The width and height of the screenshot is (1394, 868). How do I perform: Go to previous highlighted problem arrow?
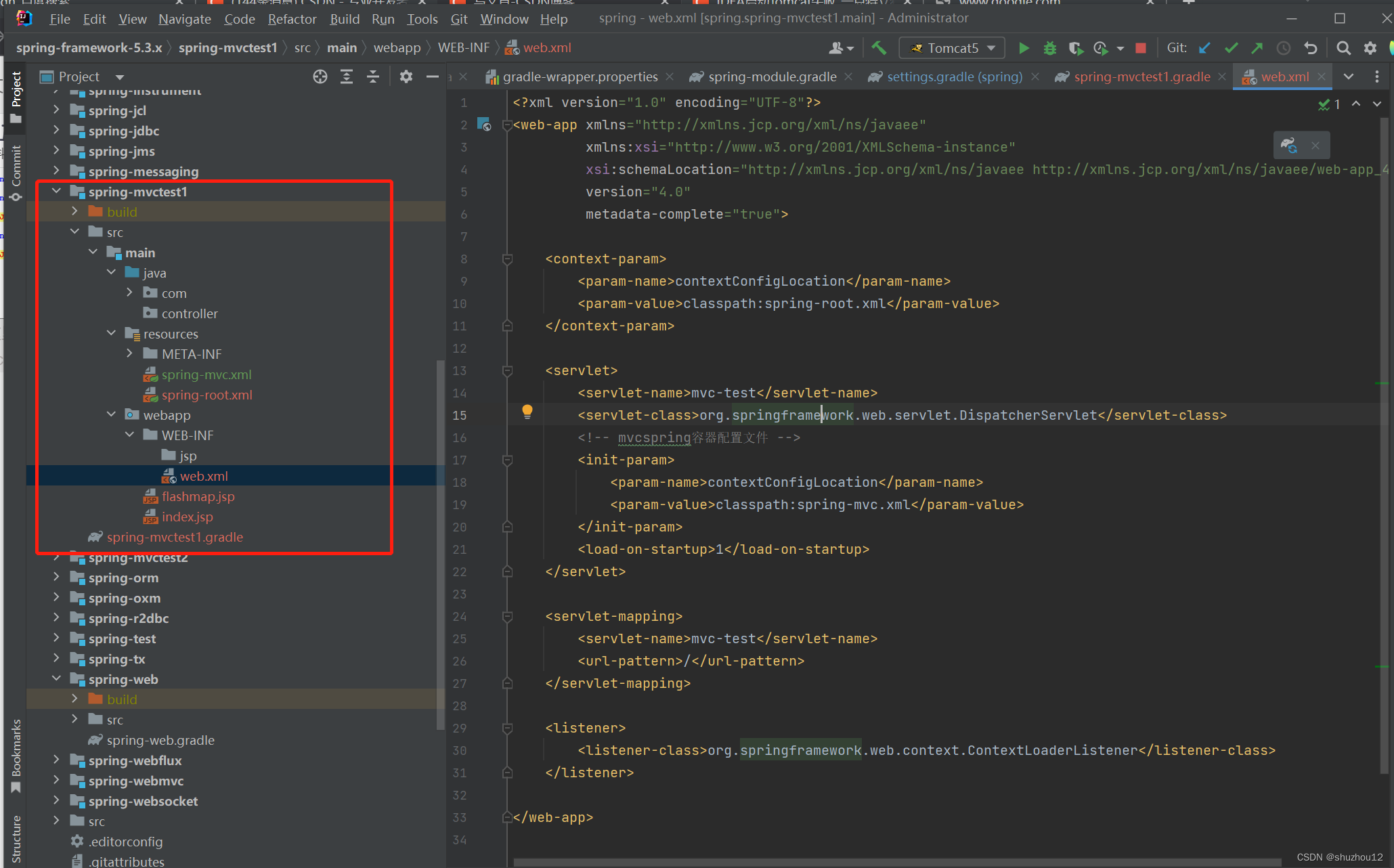pyautogui.click(x=1356, y=104)
